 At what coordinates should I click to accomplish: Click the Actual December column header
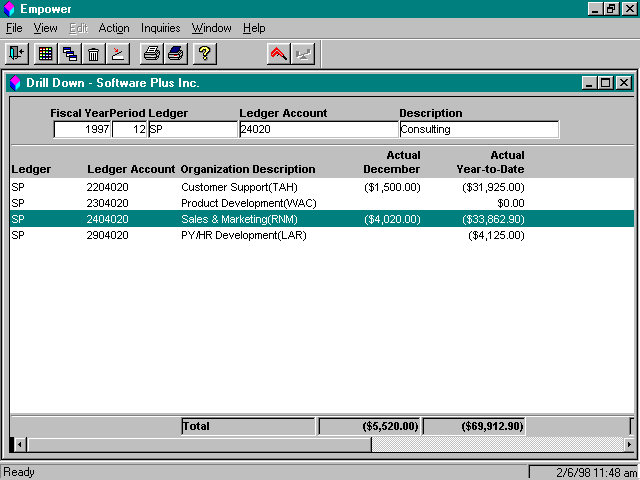[x=392, y=162]
